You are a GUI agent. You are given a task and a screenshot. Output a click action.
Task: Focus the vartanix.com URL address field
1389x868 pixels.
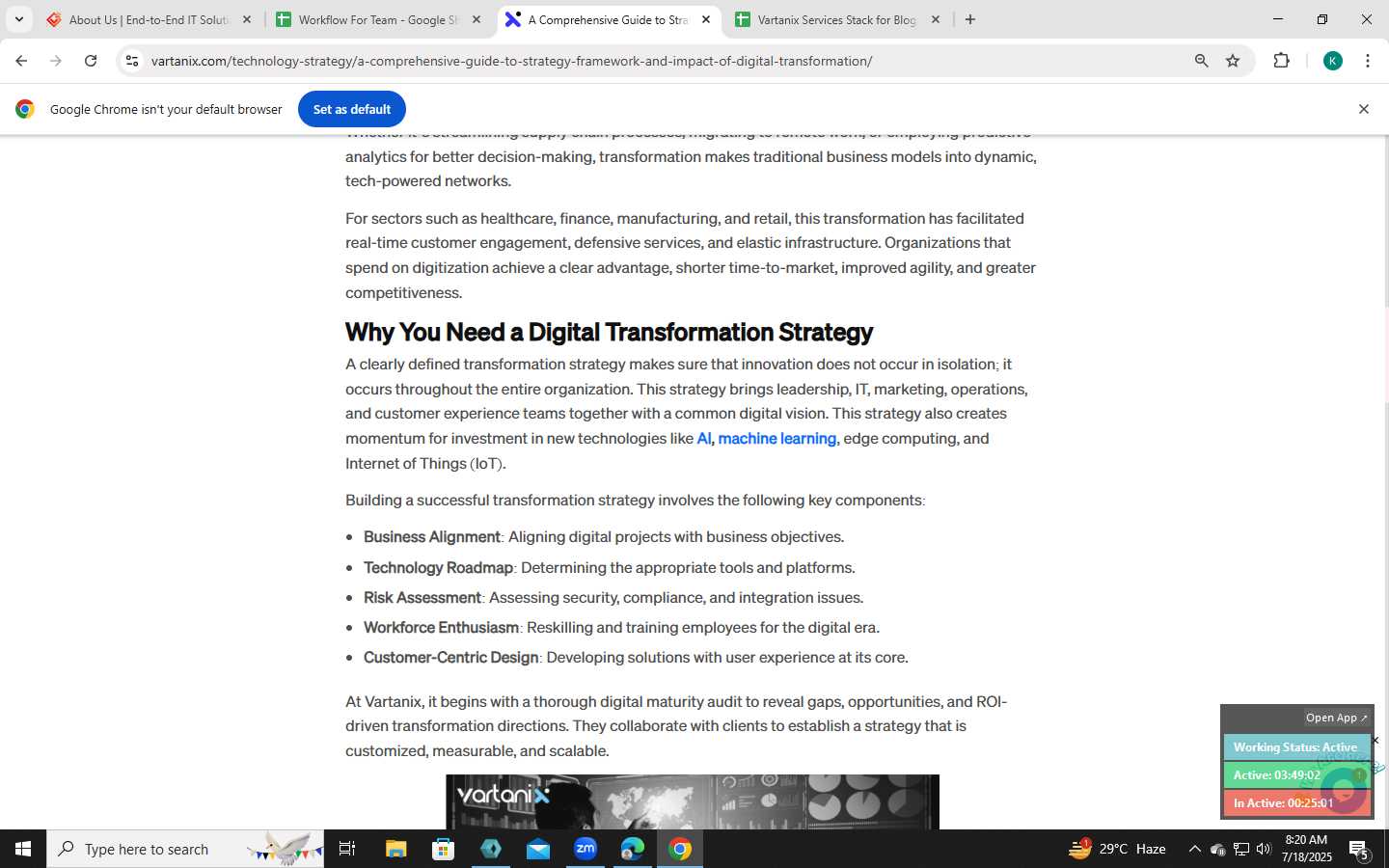click(x=511, y=61)
